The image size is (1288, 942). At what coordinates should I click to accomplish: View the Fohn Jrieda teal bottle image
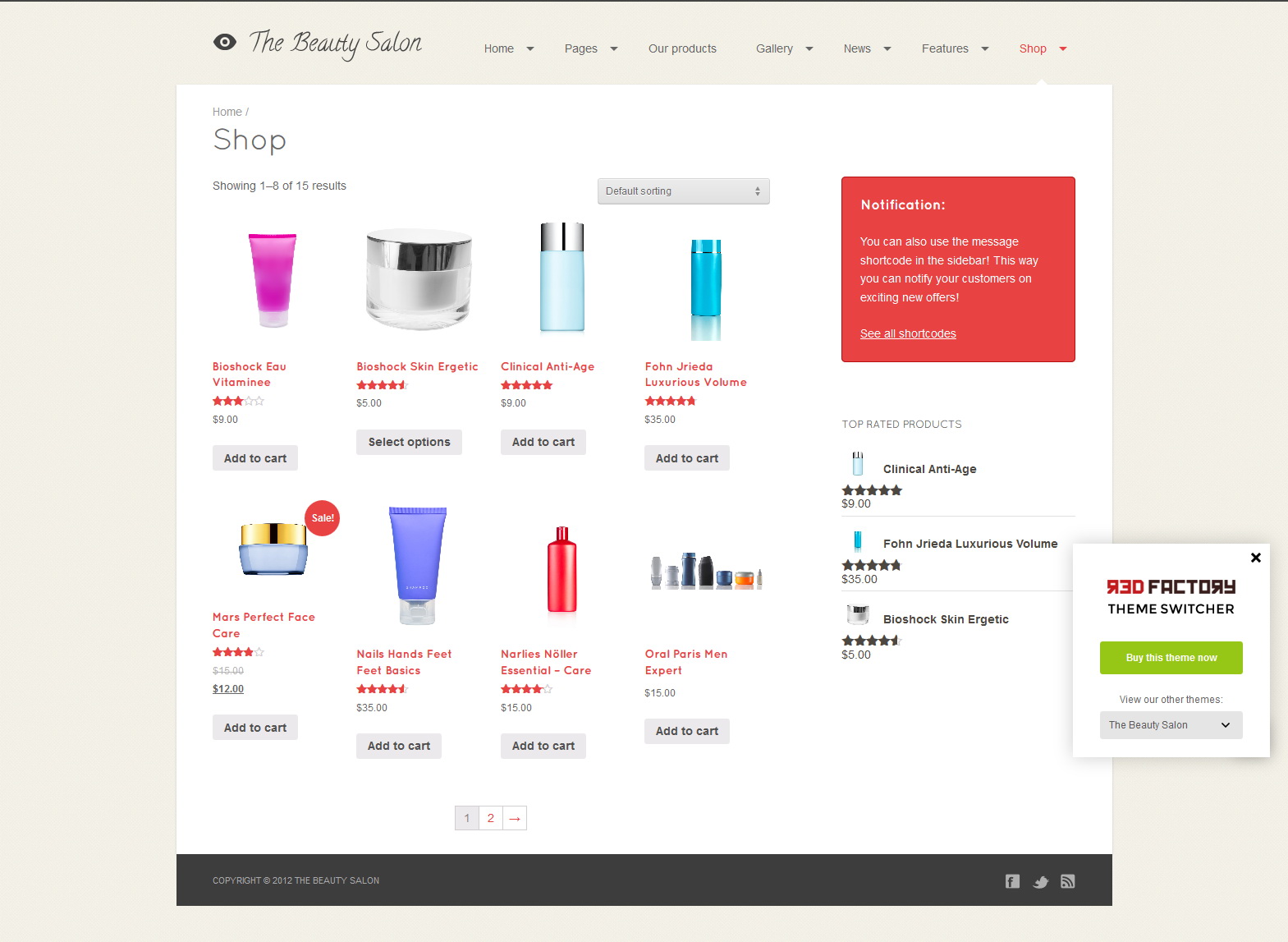point(706,289)
